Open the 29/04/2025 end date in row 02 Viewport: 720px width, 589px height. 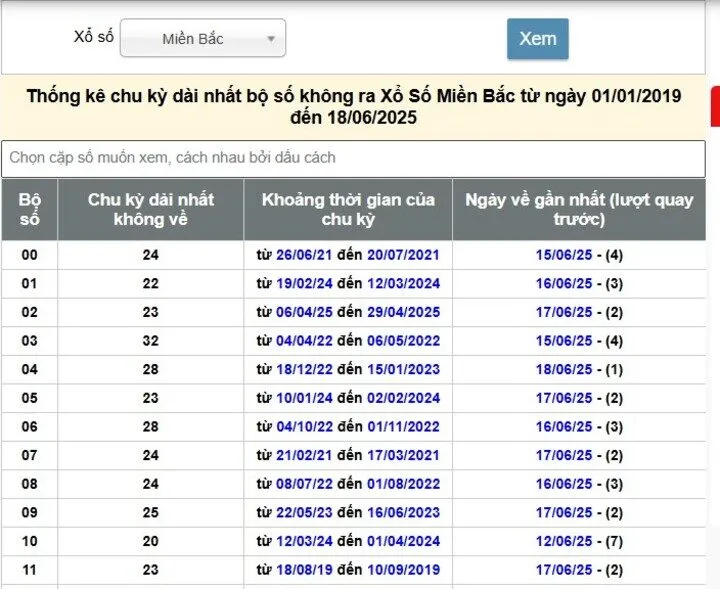point(403,312)
